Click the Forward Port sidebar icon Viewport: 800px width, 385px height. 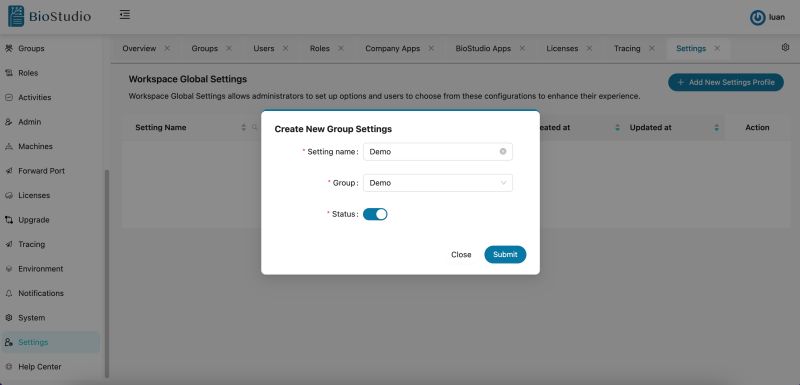[9, 171]
